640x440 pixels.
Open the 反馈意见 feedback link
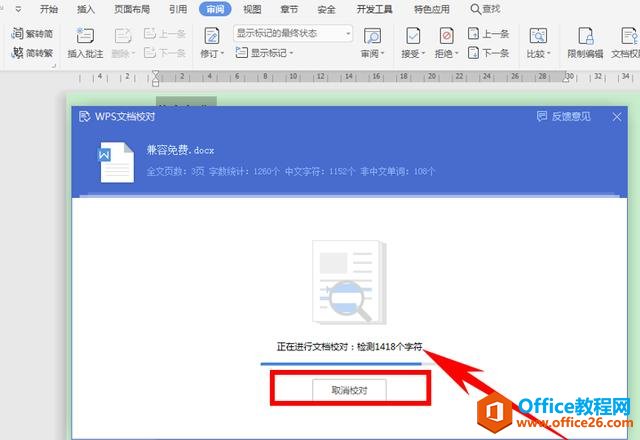click(564, 117)
